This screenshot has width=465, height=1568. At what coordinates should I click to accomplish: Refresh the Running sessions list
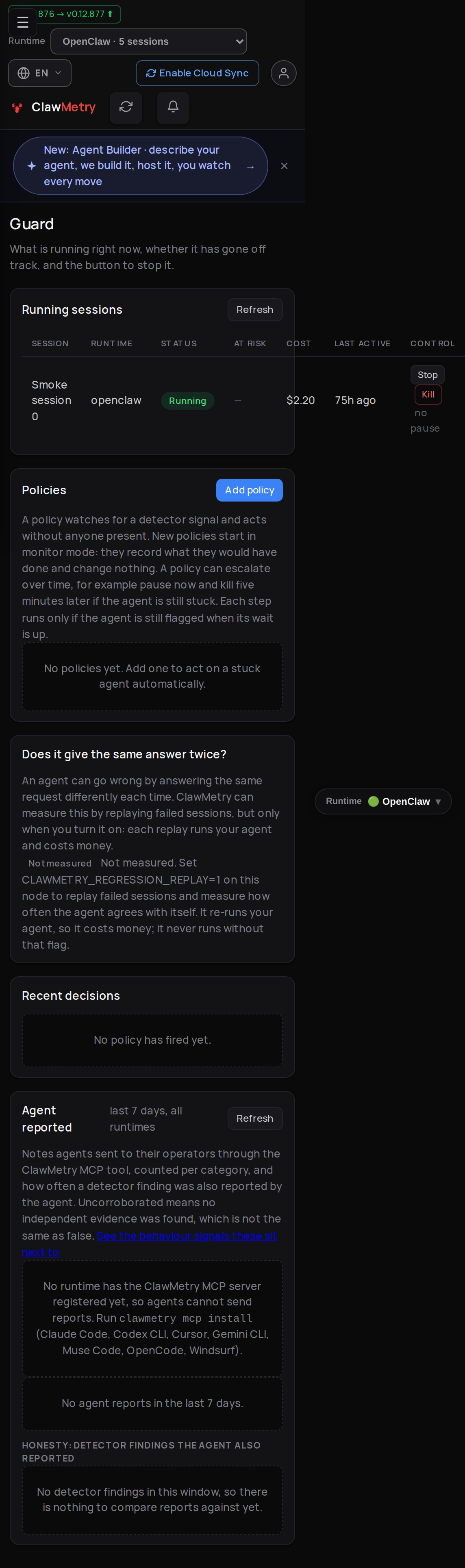coord(255,309)
